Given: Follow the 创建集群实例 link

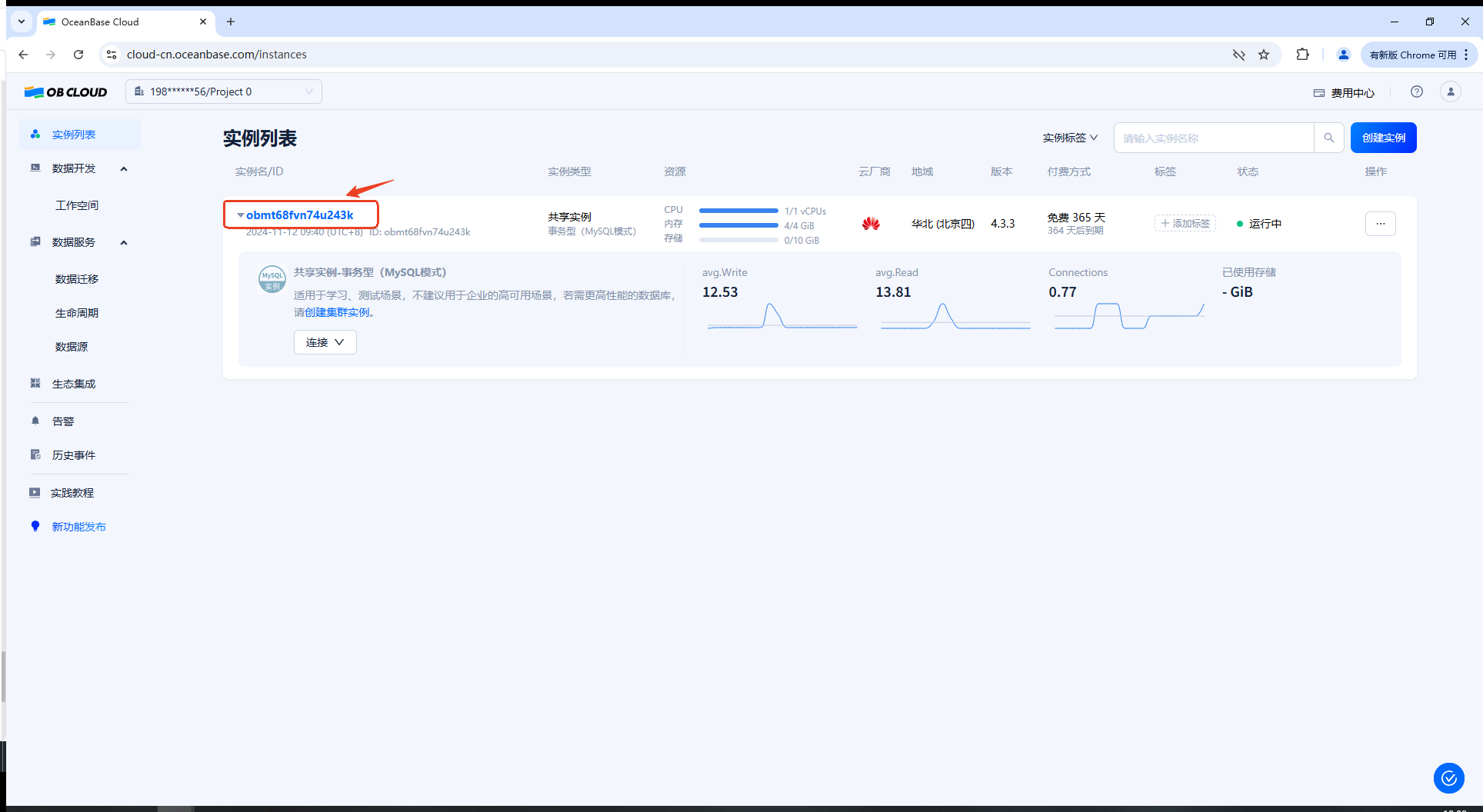Looking at the screenshot, I should coord(337,312).
